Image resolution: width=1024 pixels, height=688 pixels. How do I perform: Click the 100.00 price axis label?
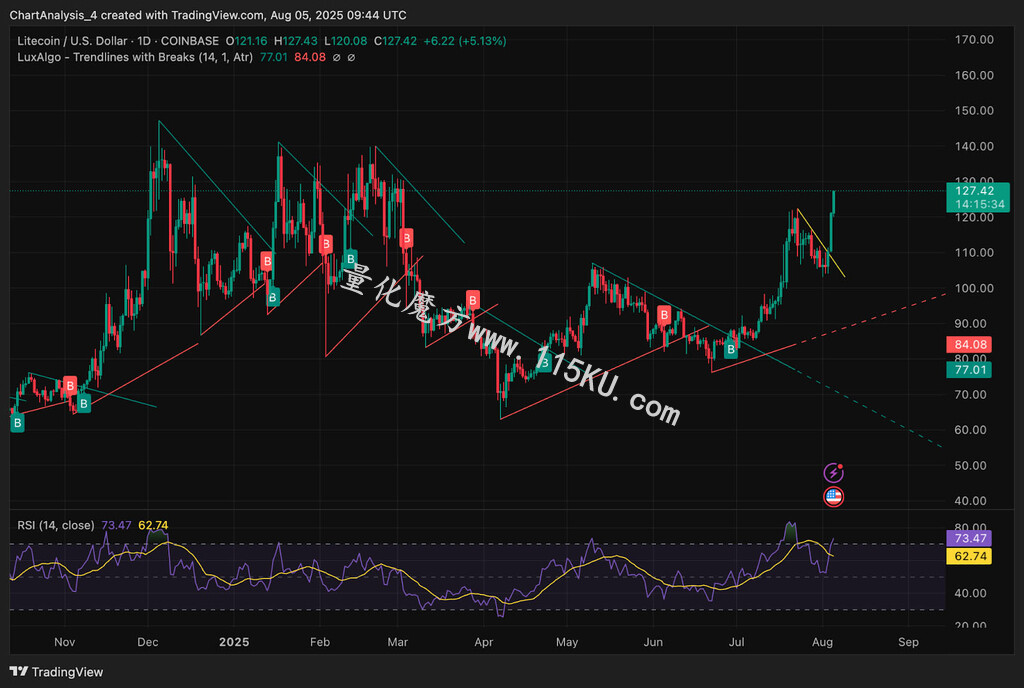pyautogui.click(x=974, y=289)
